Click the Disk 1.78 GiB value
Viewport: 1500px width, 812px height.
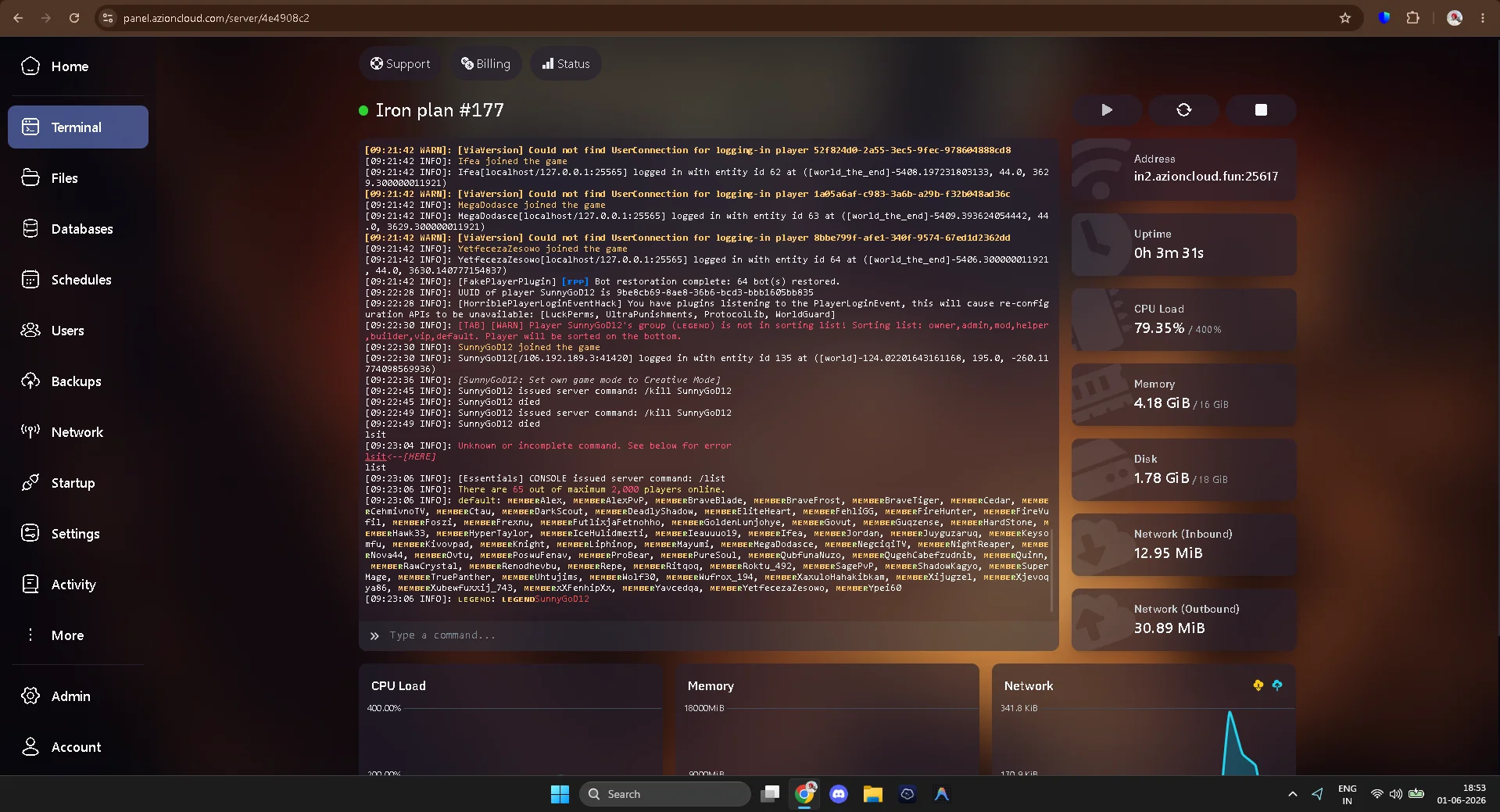1162,478
